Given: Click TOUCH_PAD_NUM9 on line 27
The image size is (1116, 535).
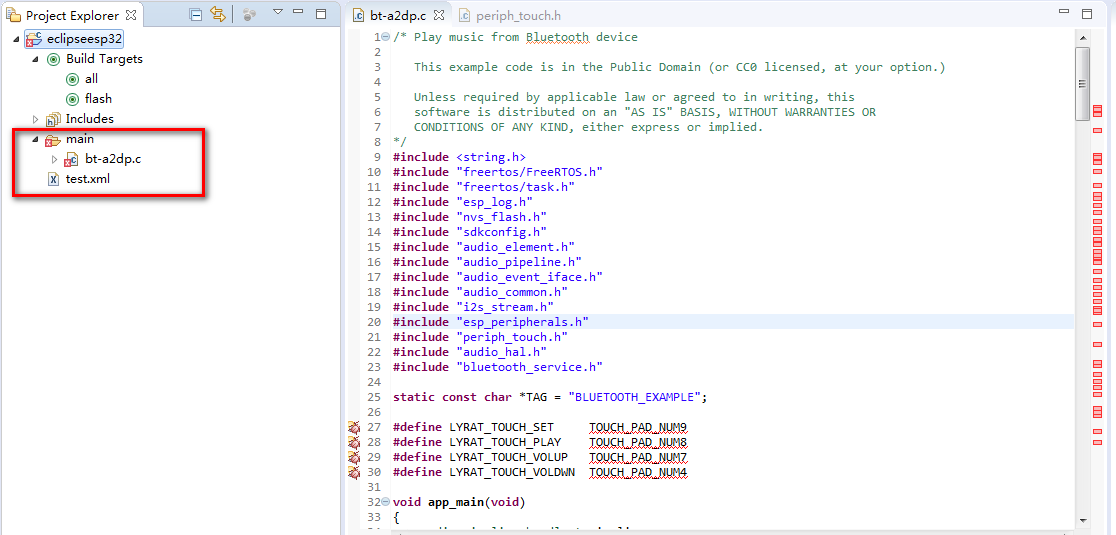Looking at the screenshot, I should (x=638, y=427).
